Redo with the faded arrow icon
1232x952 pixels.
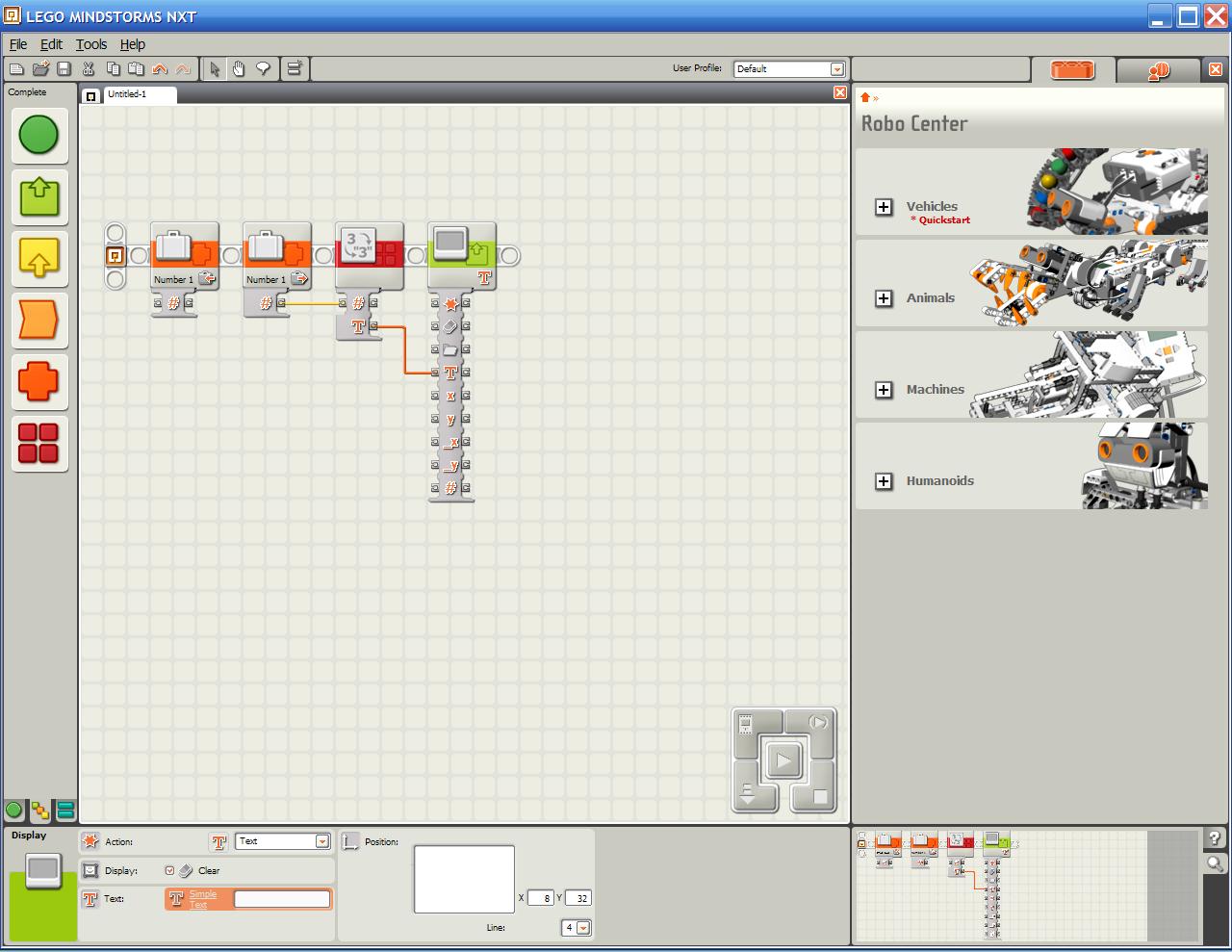point(183,68)
